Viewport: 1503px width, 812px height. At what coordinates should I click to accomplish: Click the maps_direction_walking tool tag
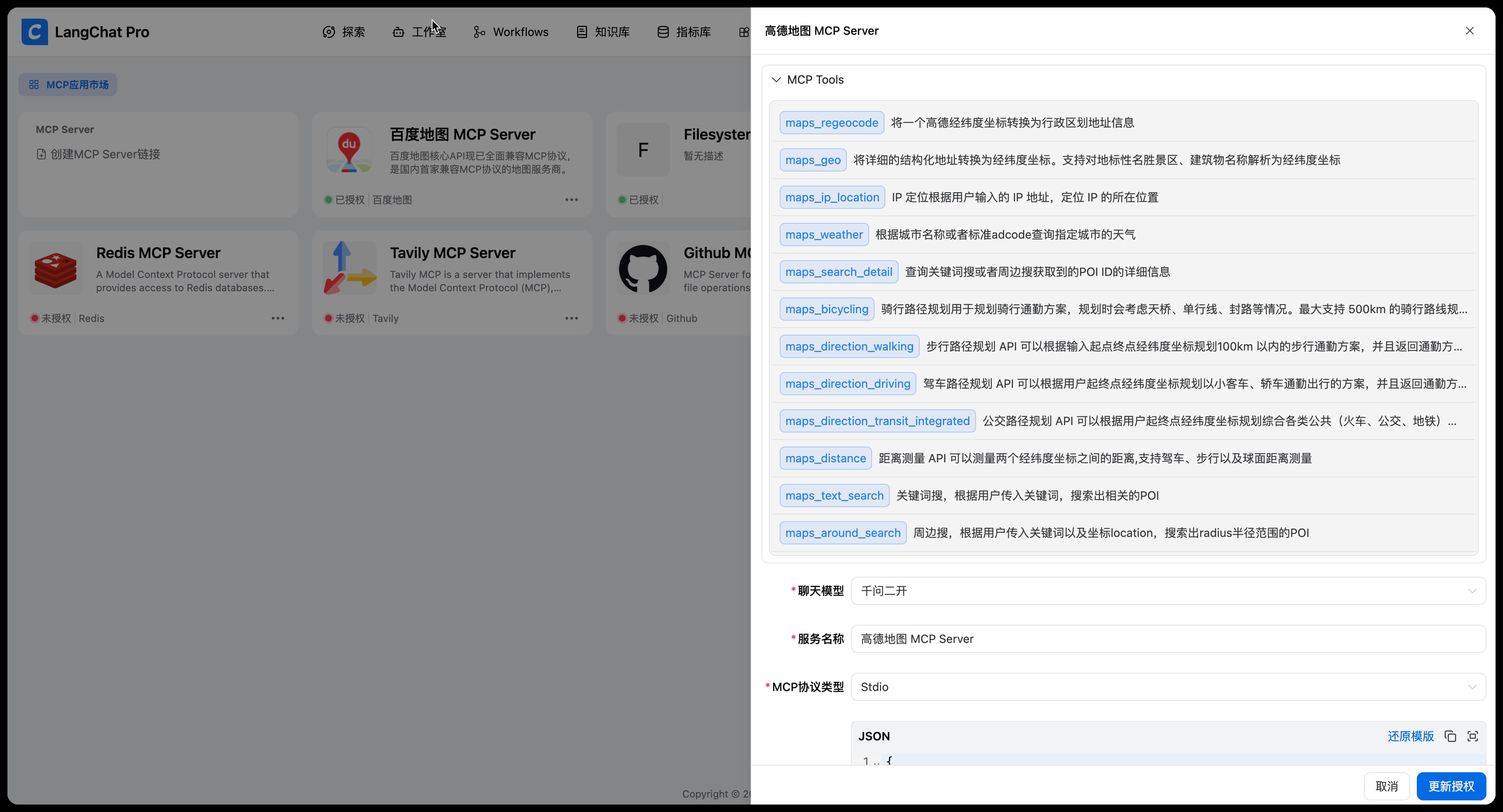tap(849, 346)
